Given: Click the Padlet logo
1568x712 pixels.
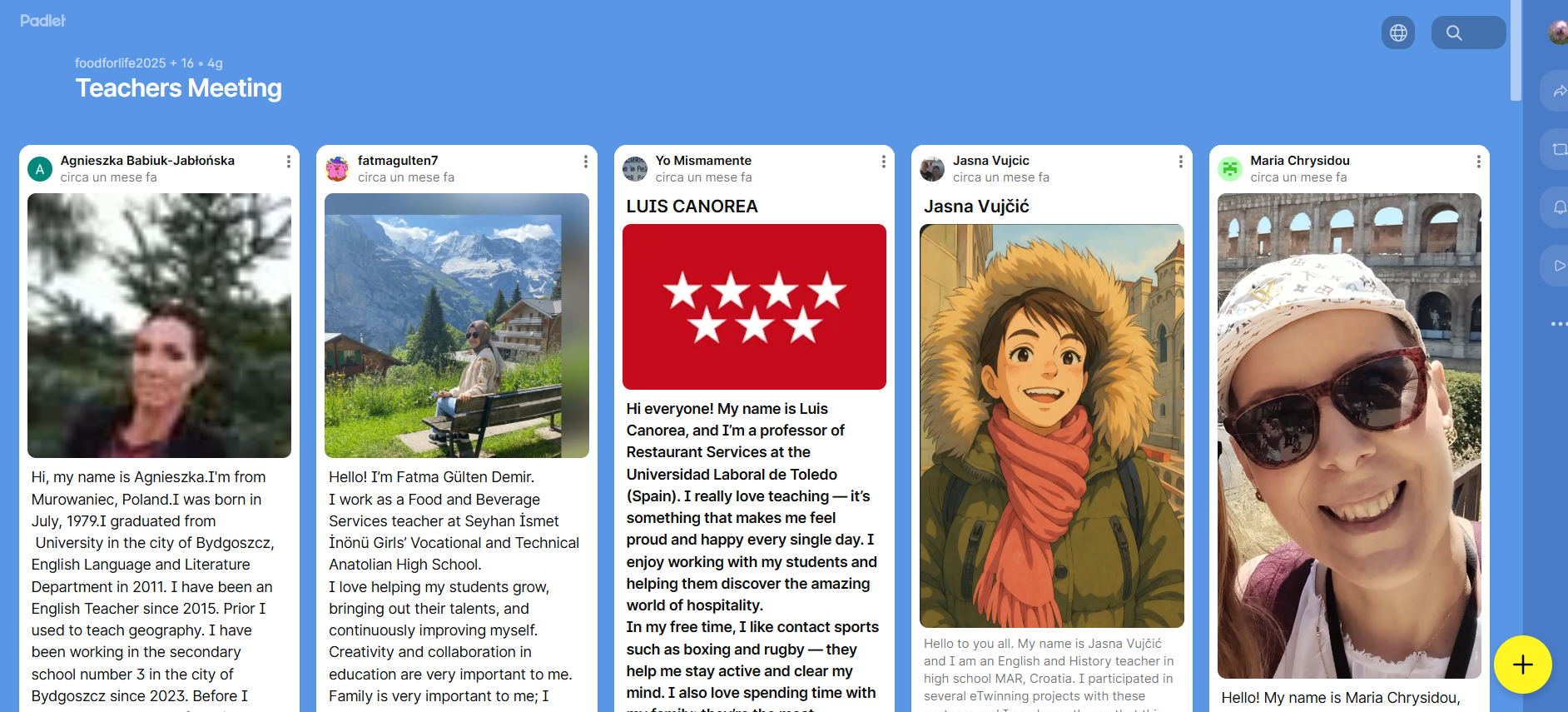Looking at the screenshot, I should pos(43,21).
